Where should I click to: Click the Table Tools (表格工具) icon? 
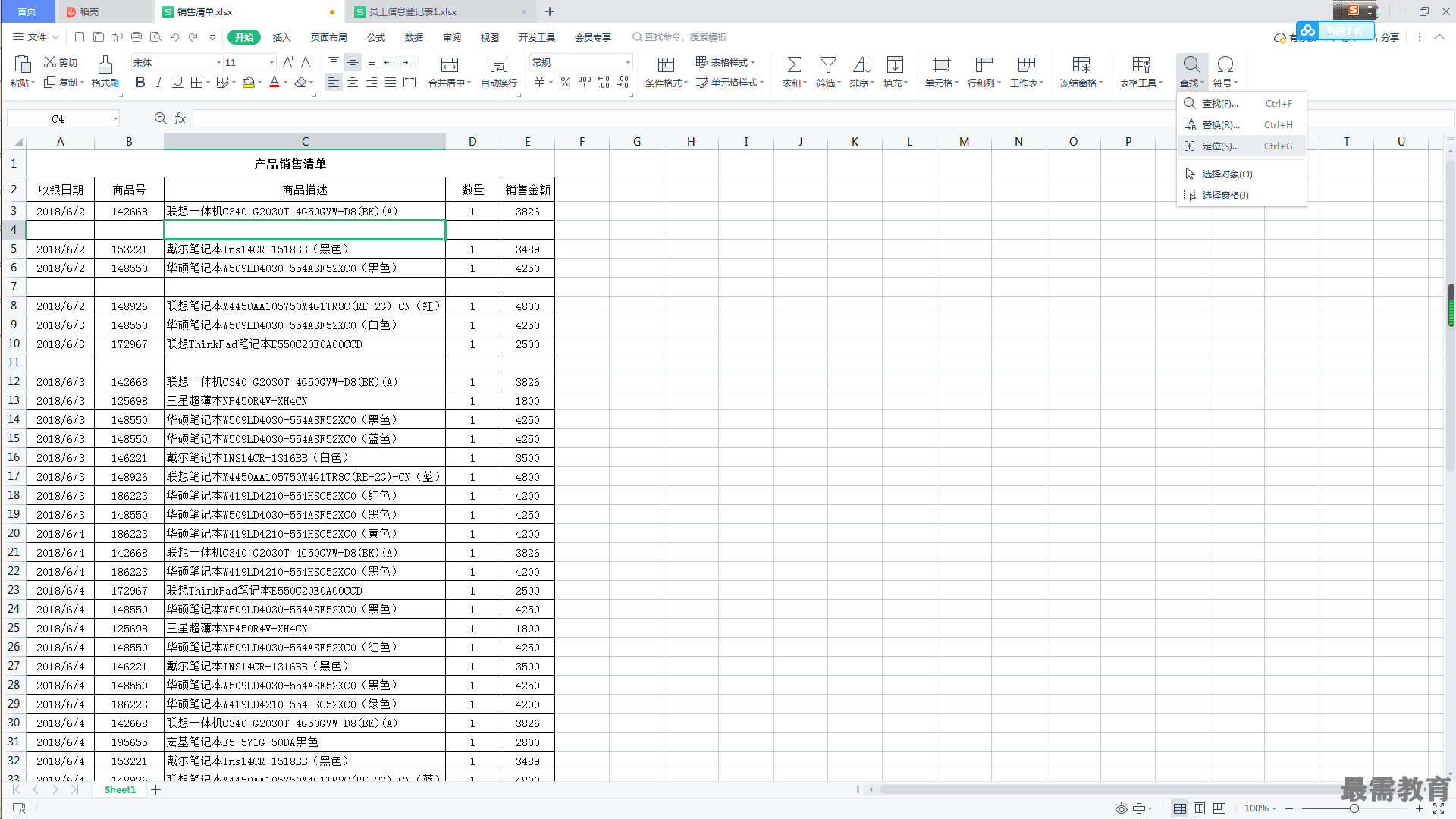[x=1141, y=64]
